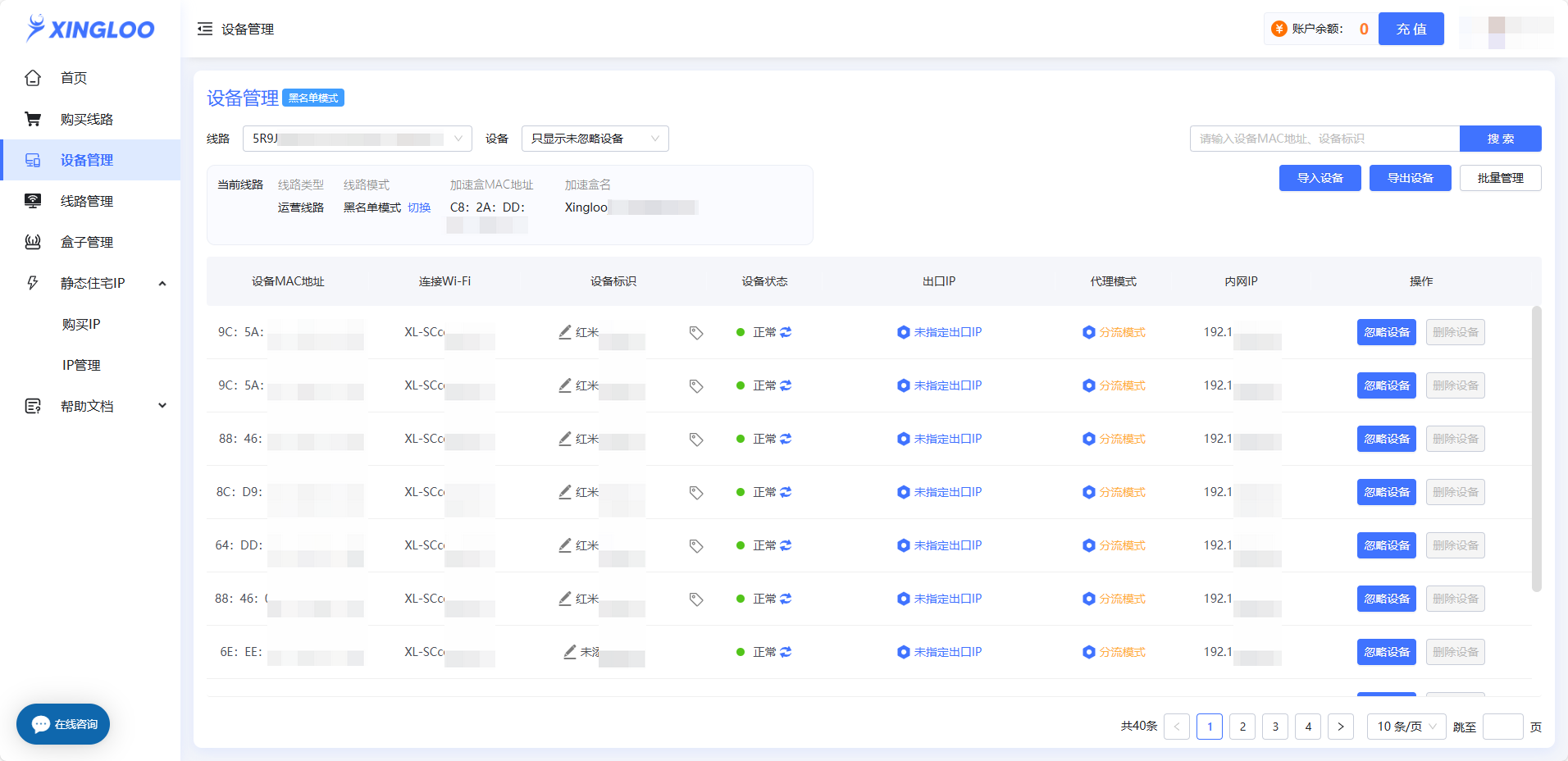Screen dimensions: 1568x761
Task: Open 购买线路 in the sidebar
Action: pos(90,119)
